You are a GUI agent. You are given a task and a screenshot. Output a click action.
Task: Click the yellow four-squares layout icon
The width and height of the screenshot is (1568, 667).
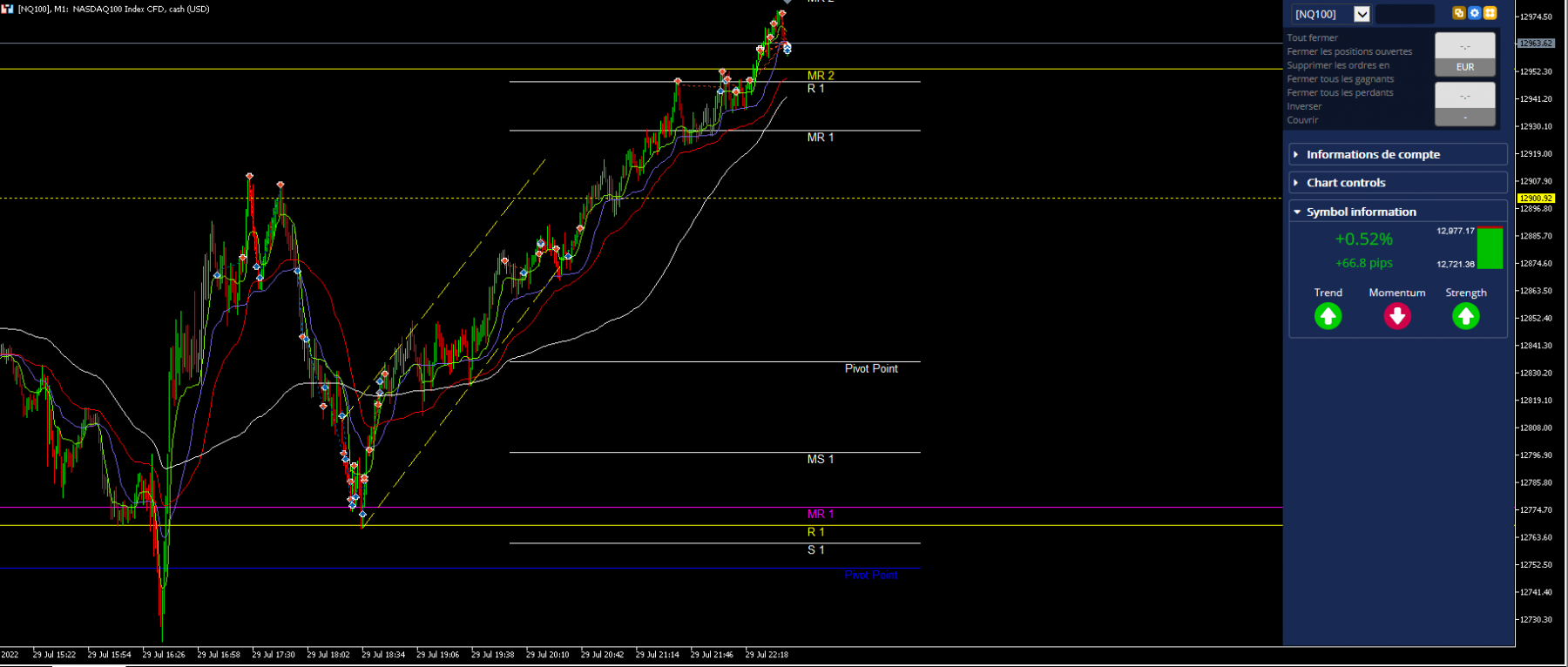pos(1490,13)
